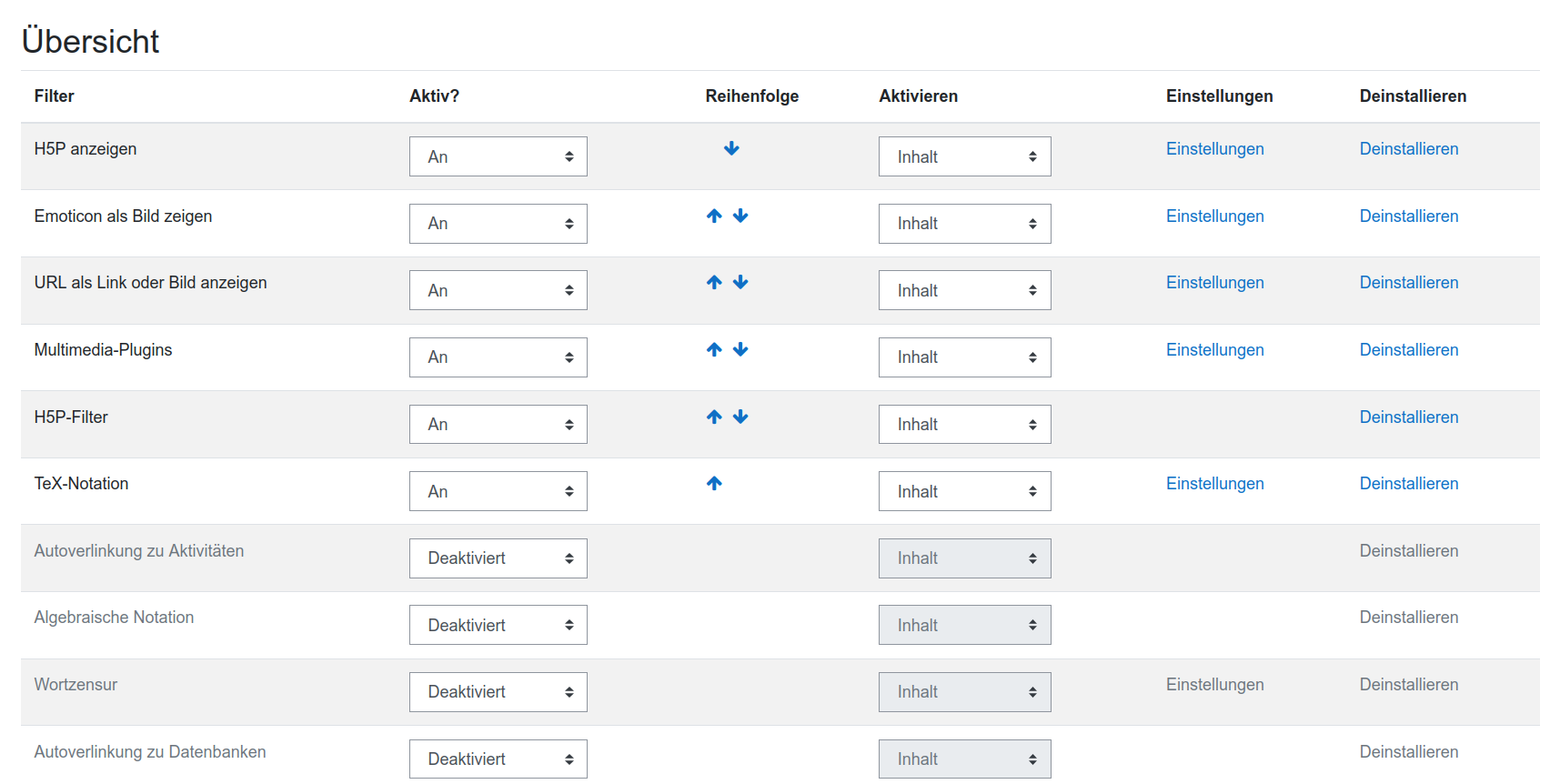The image size is (1560, 784).
Task: Move TeX-Notation filter up
Action: point(714,484)
